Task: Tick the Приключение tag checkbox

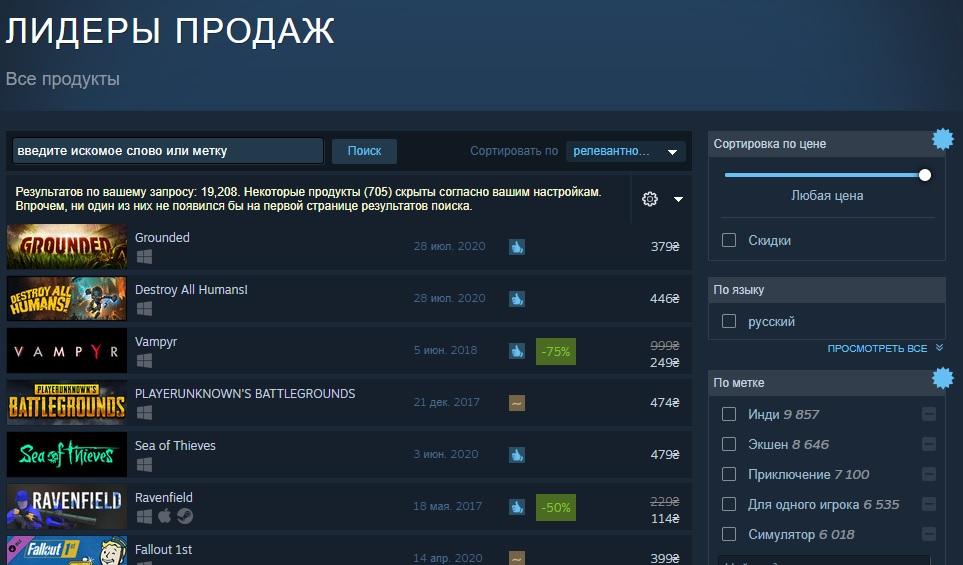Action: 729,475
